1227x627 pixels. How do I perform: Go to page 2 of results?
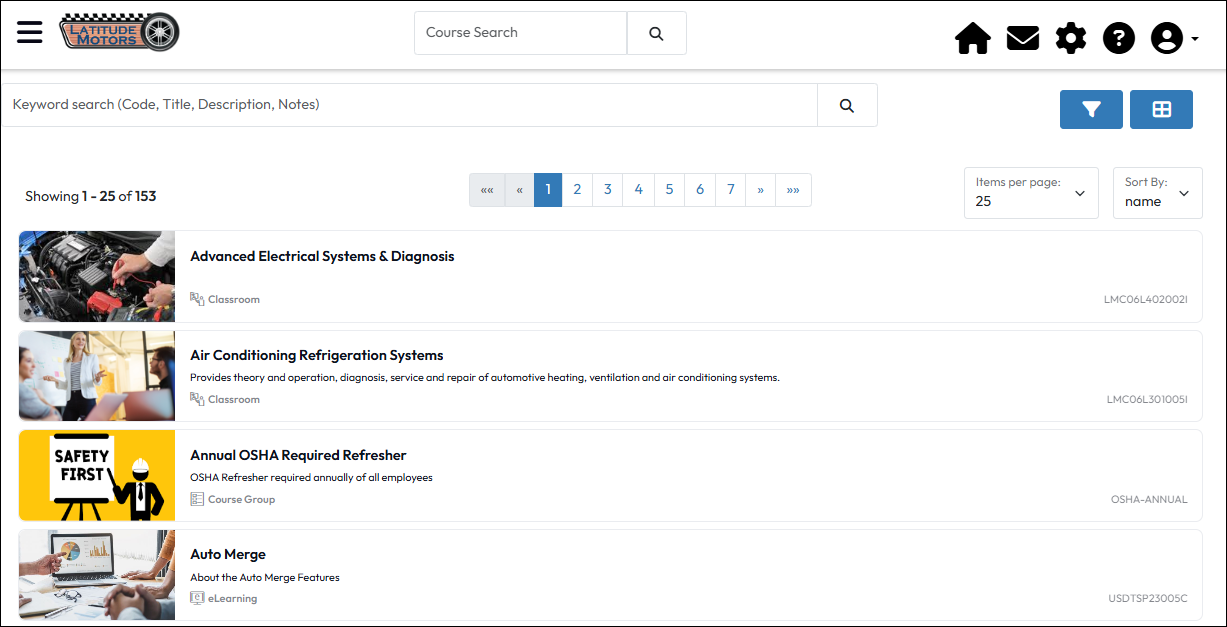pos(577,190)
